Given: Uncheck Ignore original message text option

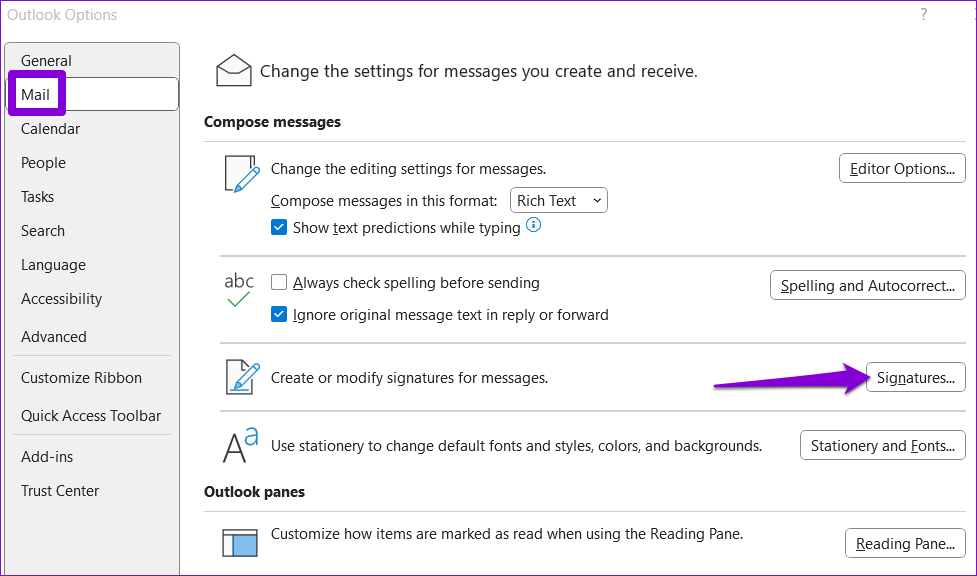Looking at the screenshot, I should (280, 315).
